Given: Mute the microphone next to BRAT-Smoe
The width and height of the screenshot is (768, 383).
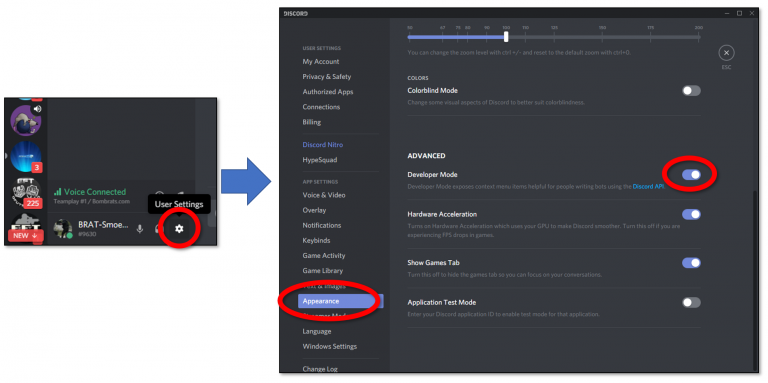Looking at the screenshot, I should pyautogui.click(x=140, y=229).
